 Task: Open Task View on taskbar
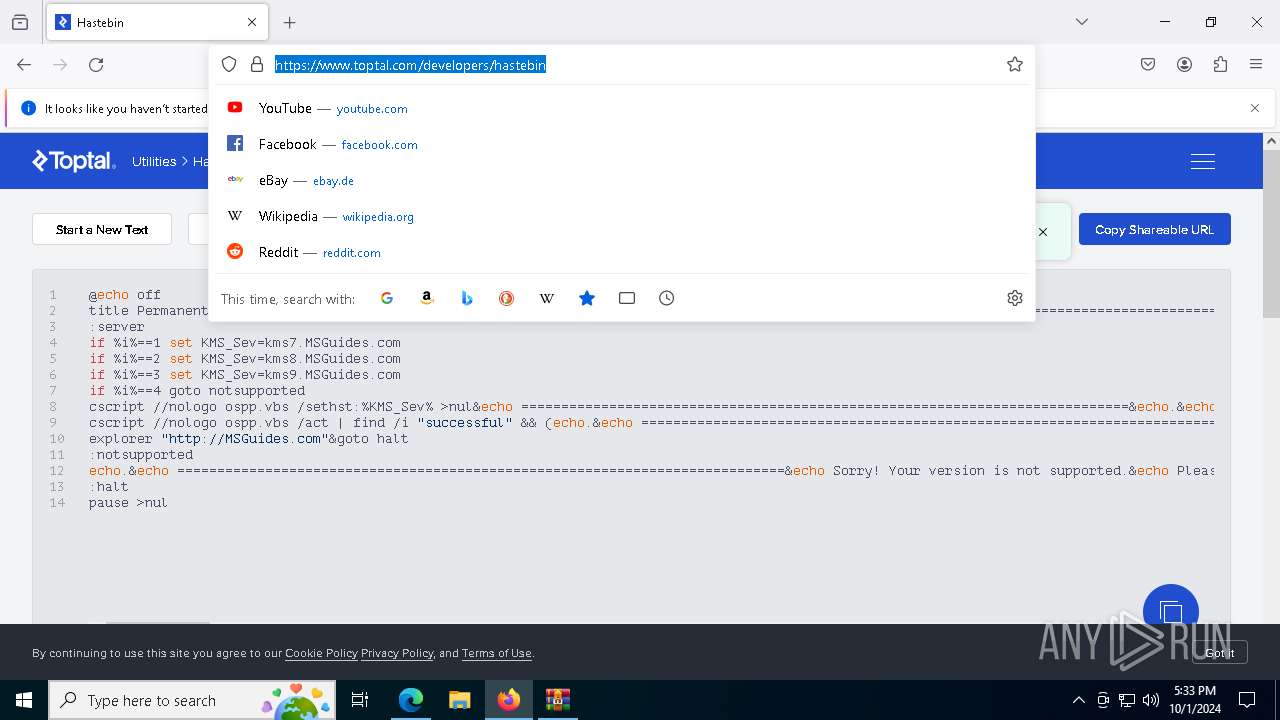[360, 700]
